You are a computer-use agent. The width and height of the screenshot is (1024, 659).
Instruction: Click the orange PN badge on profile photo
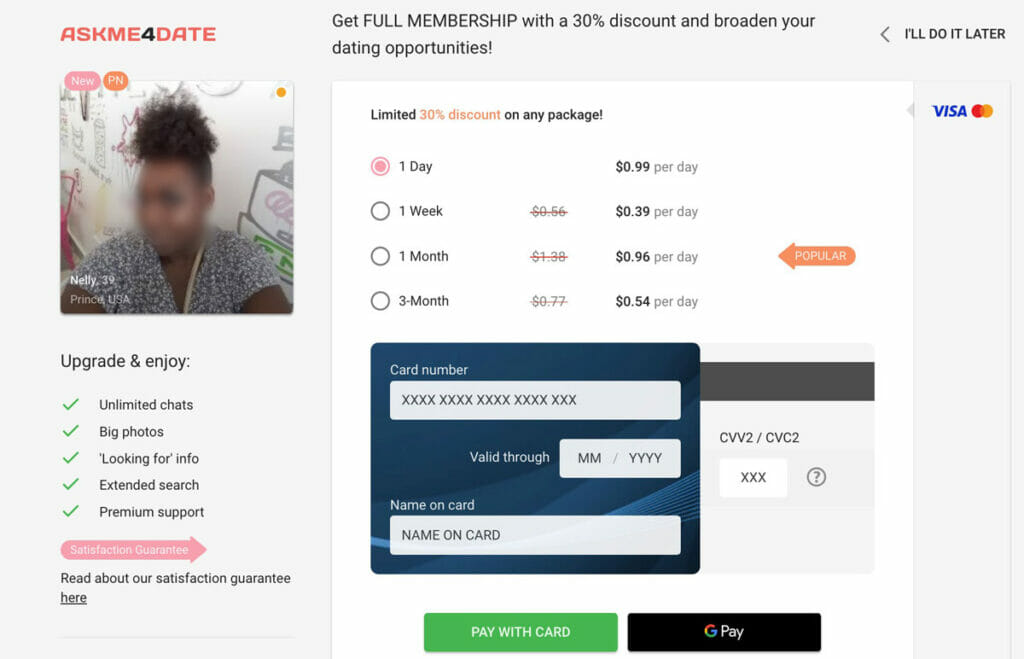(116, 80)
